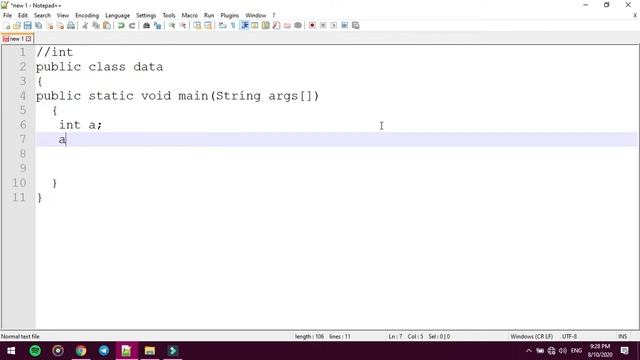
Task: Open the Windows Start menu
Action: click(x=11, y=351)
